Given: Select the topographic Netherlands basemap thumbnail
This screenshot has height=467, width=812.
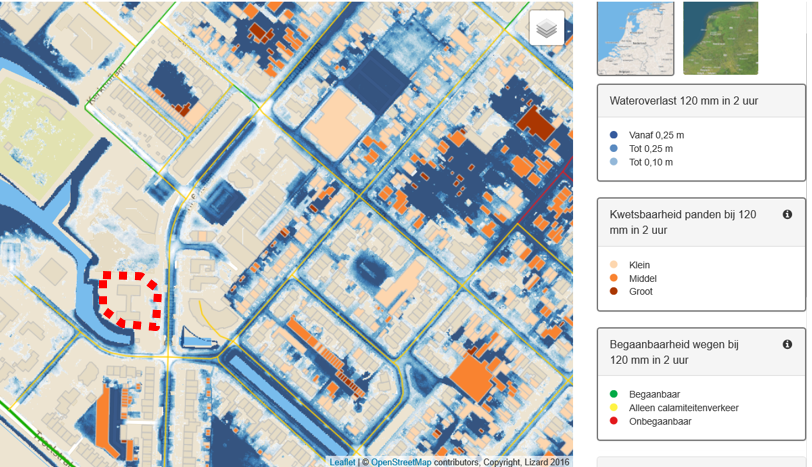Looking at the screenshot, I should (635, 38).
